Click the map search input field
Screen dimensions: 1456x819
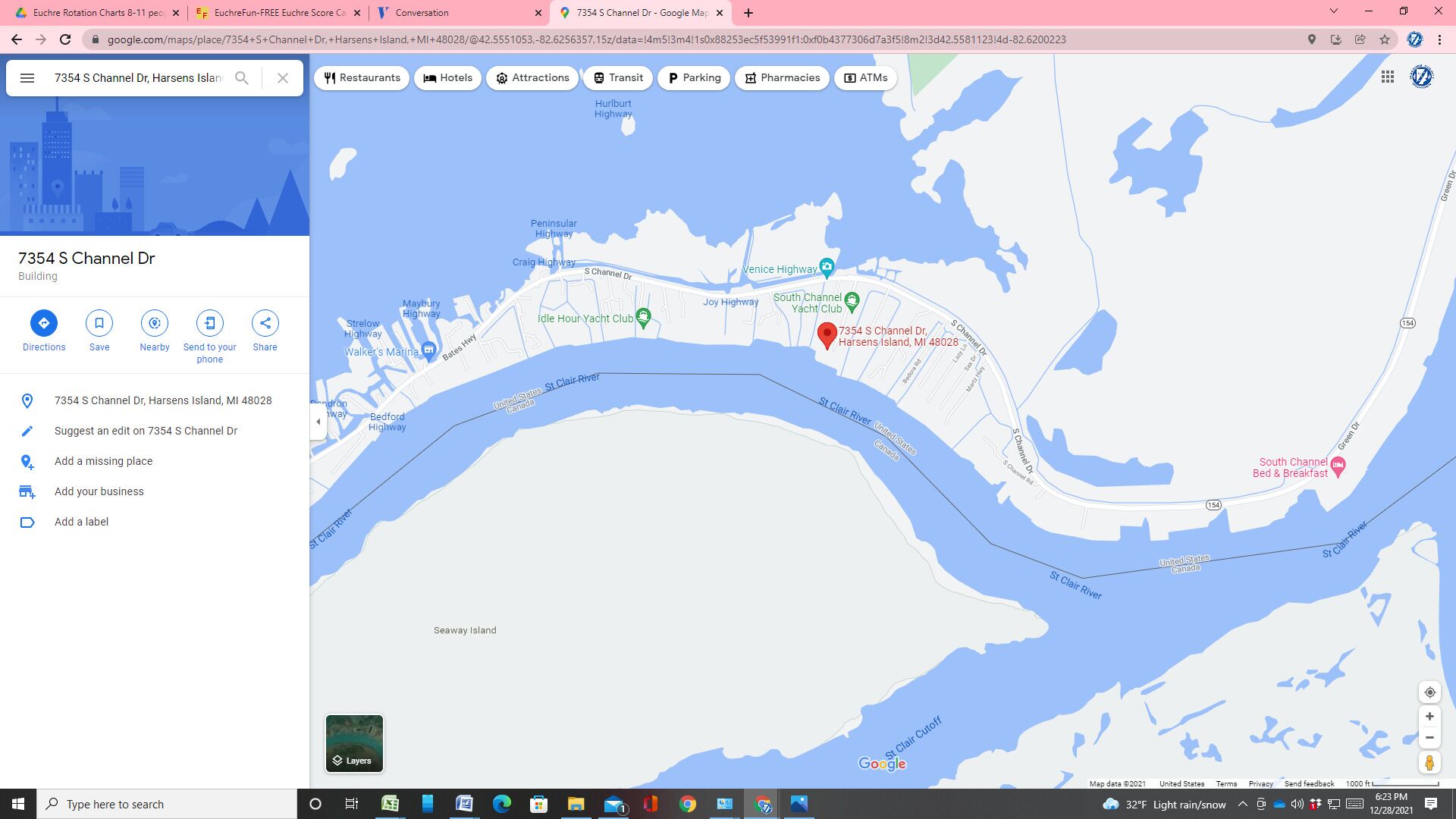click(138, 78)
